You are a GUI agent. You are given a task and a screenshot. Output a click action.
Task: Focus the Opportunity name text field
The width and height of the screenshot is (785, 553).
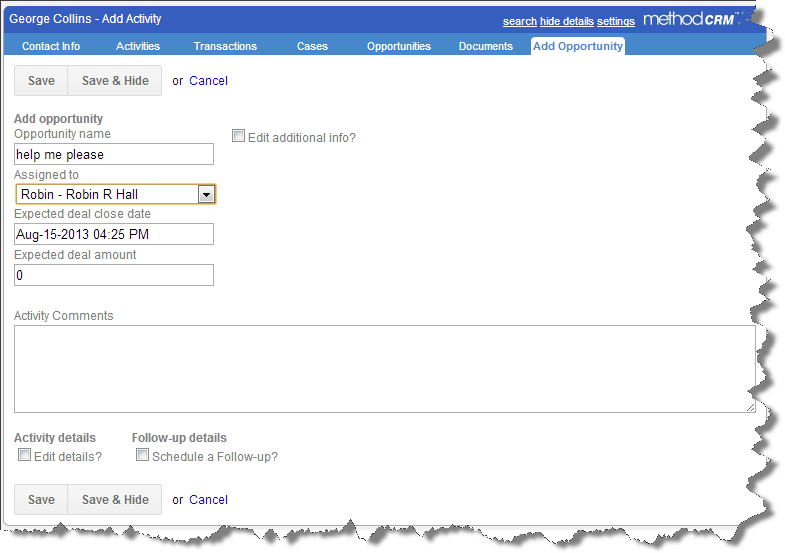click(114, 154)
